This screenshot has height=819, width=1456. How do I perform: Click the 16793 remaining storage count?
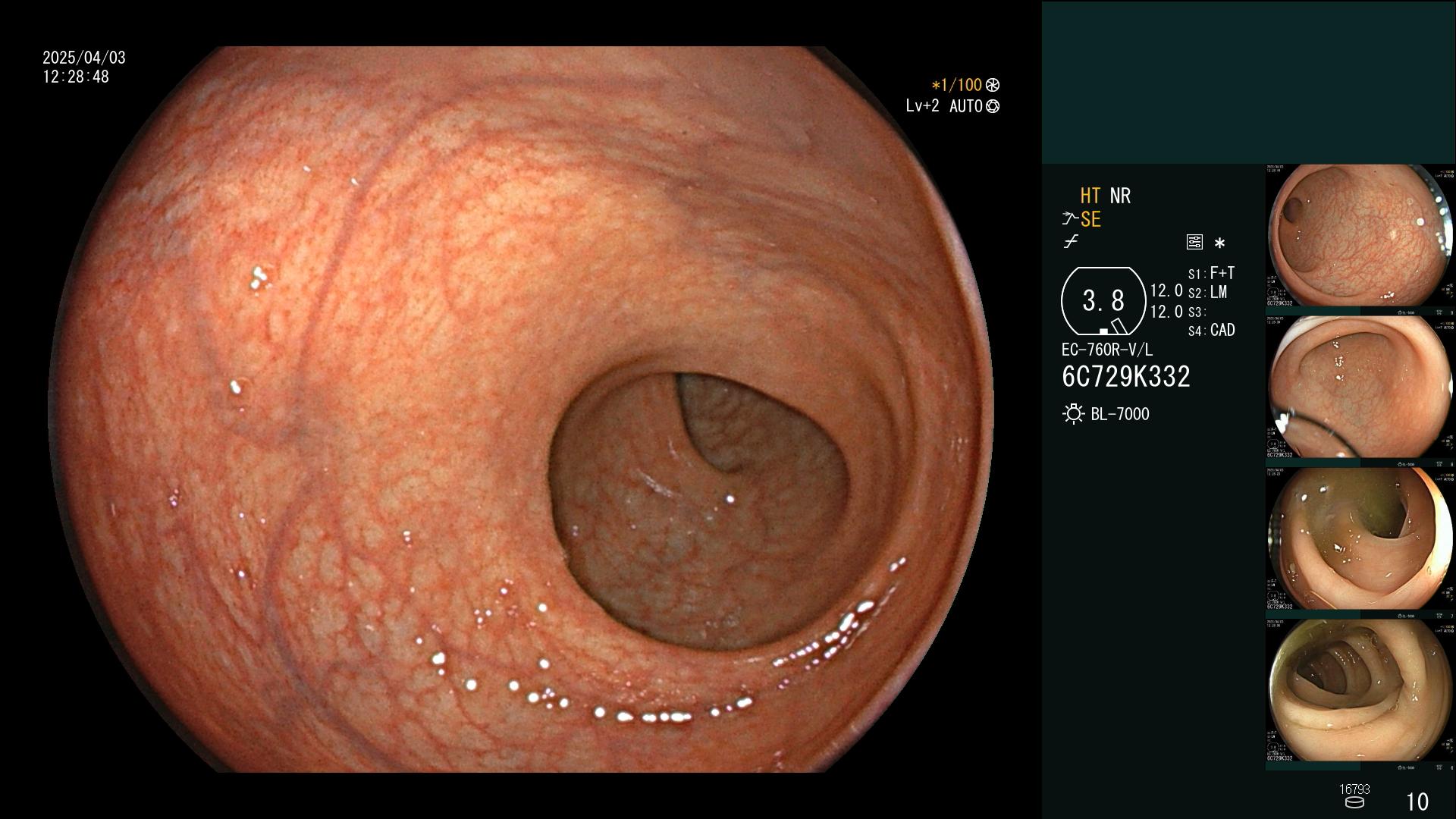pyautogui.click(x=1354, y=789)
